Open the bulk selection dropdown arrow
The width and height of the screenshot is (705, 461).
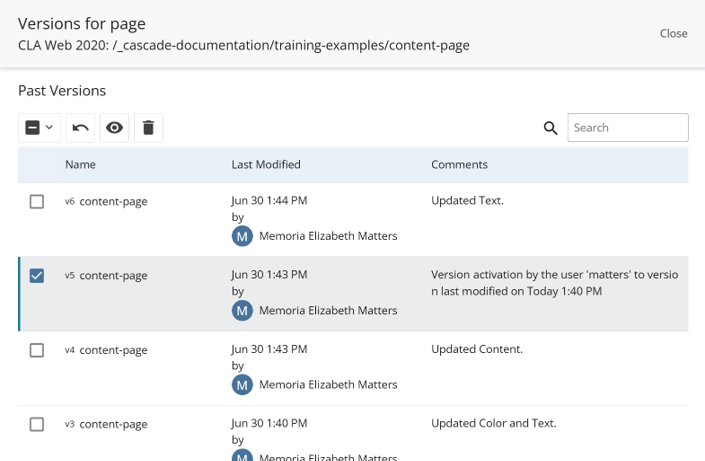pos(49,128)
